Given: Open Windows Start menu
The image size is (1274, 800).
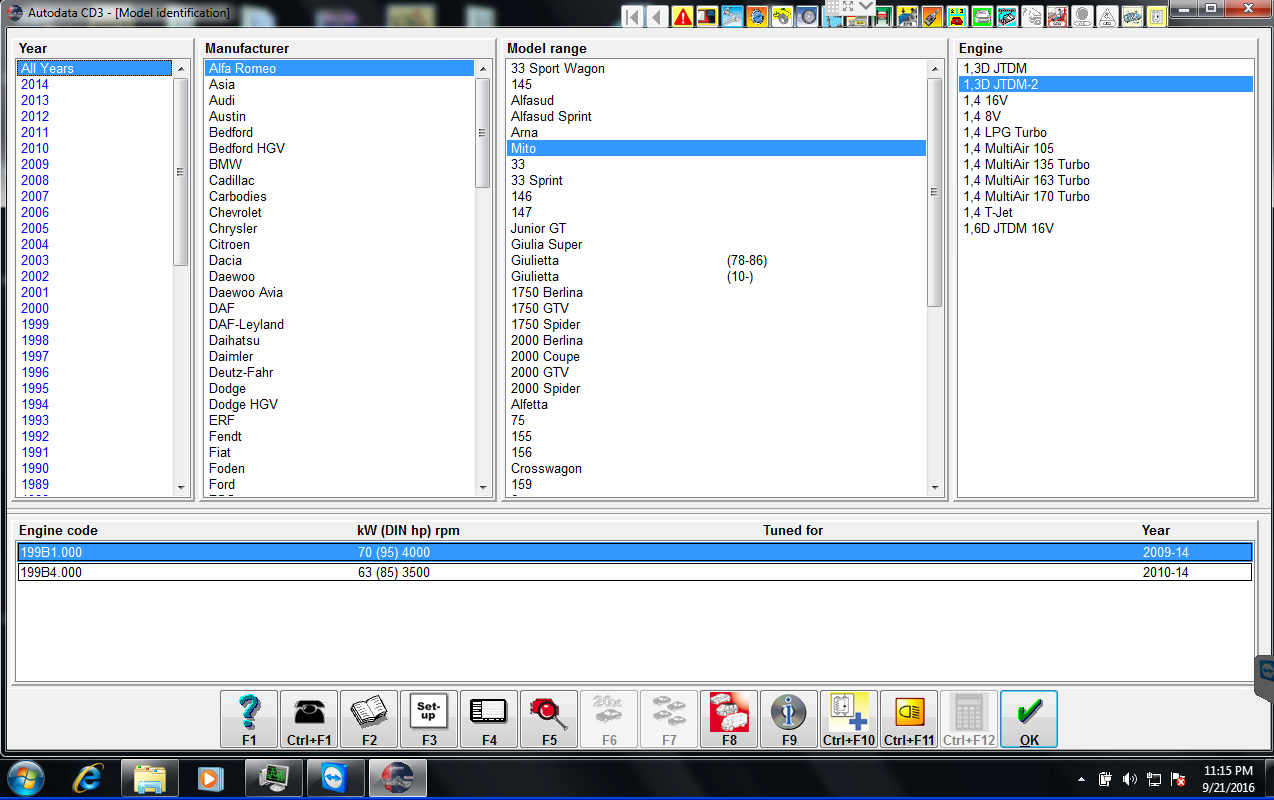Looking at the screenshot, I should [x=26, y=778].
